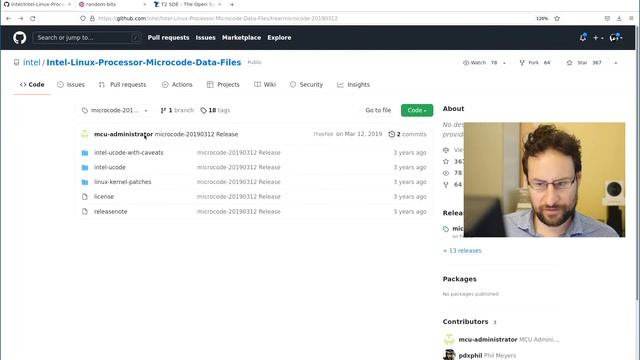Viewport: 640px width, 360px height.
Task: View notifications via the bell icon
Action: click(x=583, y=38)
